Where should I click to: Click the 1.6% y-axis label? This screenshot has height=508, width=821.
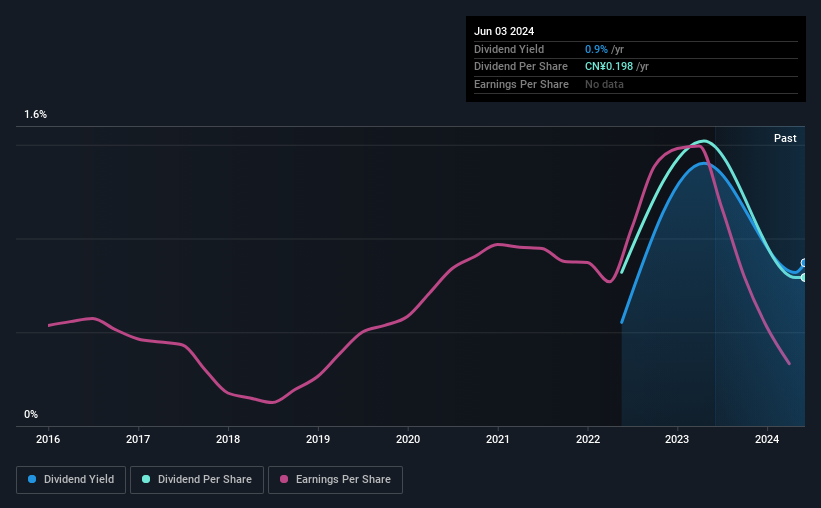pyautogui.click(x=36, y=114)
